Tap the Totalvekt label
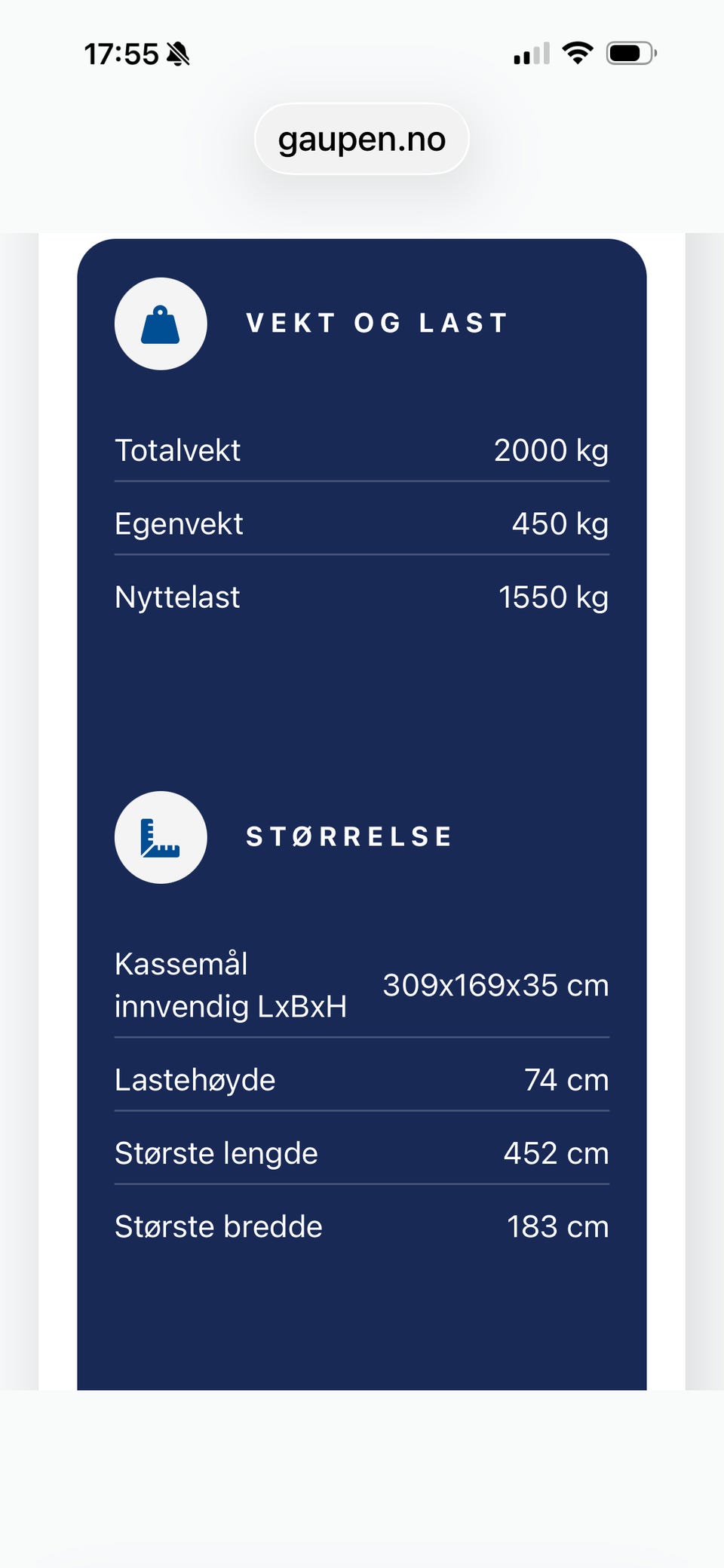This screenshot has height=1568, width=724. coord(177,451)
